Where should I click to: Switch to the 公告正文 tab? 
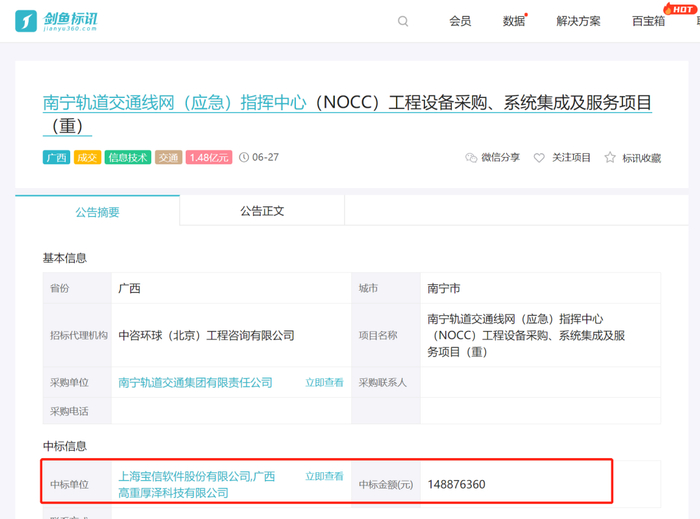[x=262, y=211]
